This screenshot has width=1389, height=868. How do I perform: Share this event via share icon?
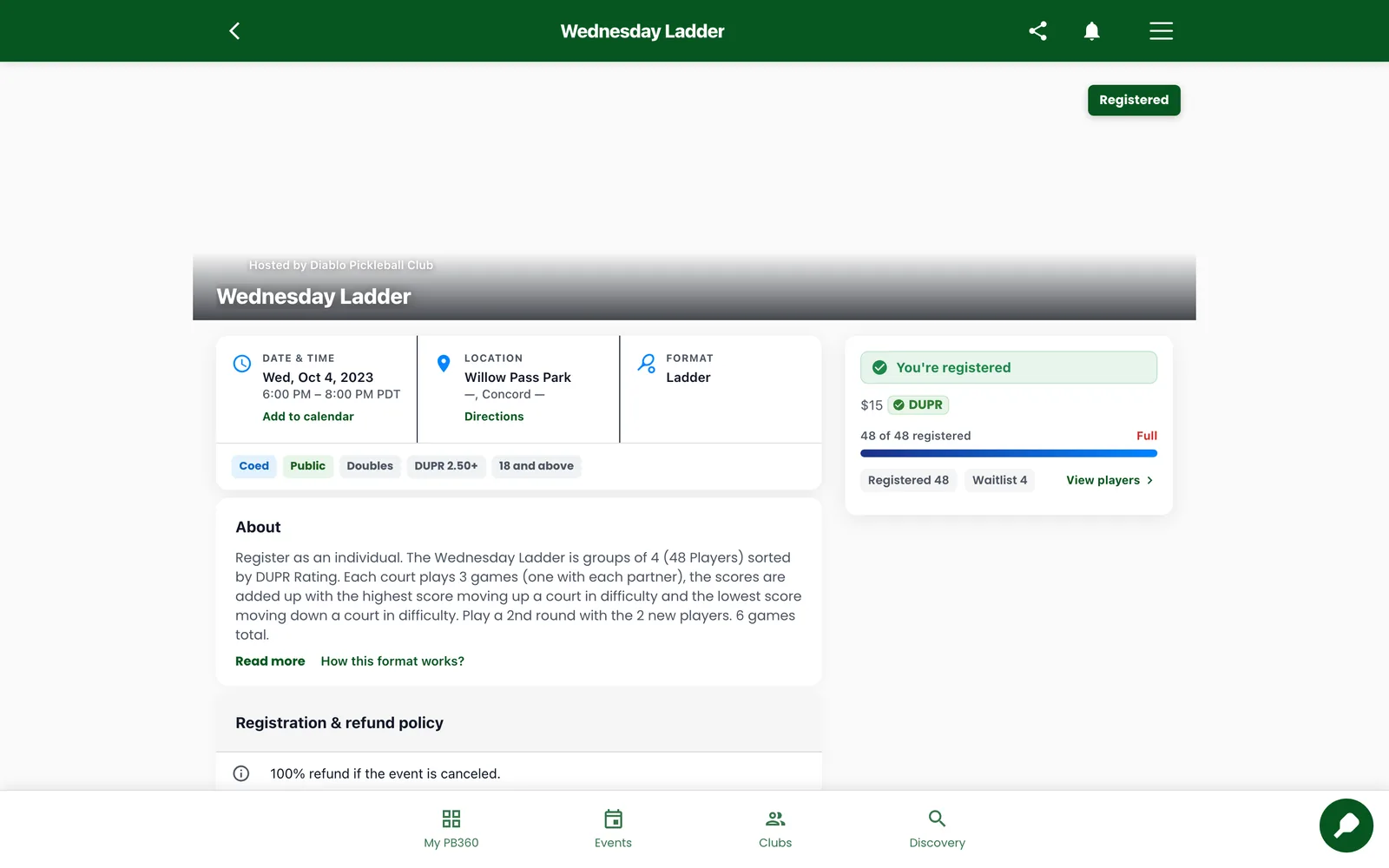1037,31
